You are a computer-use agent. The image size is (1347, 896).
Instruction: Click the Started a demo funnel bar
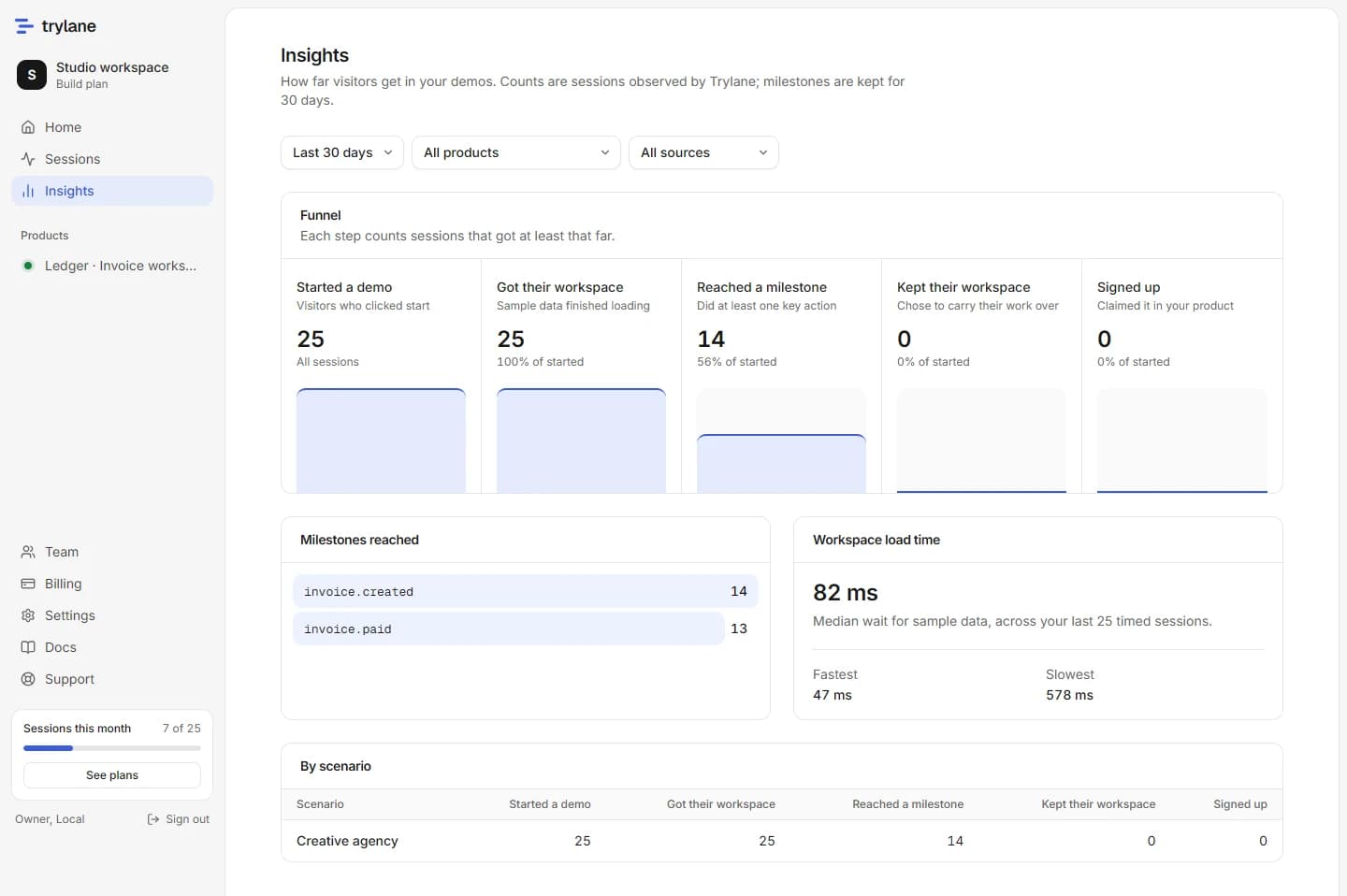(x=381, y=441)
